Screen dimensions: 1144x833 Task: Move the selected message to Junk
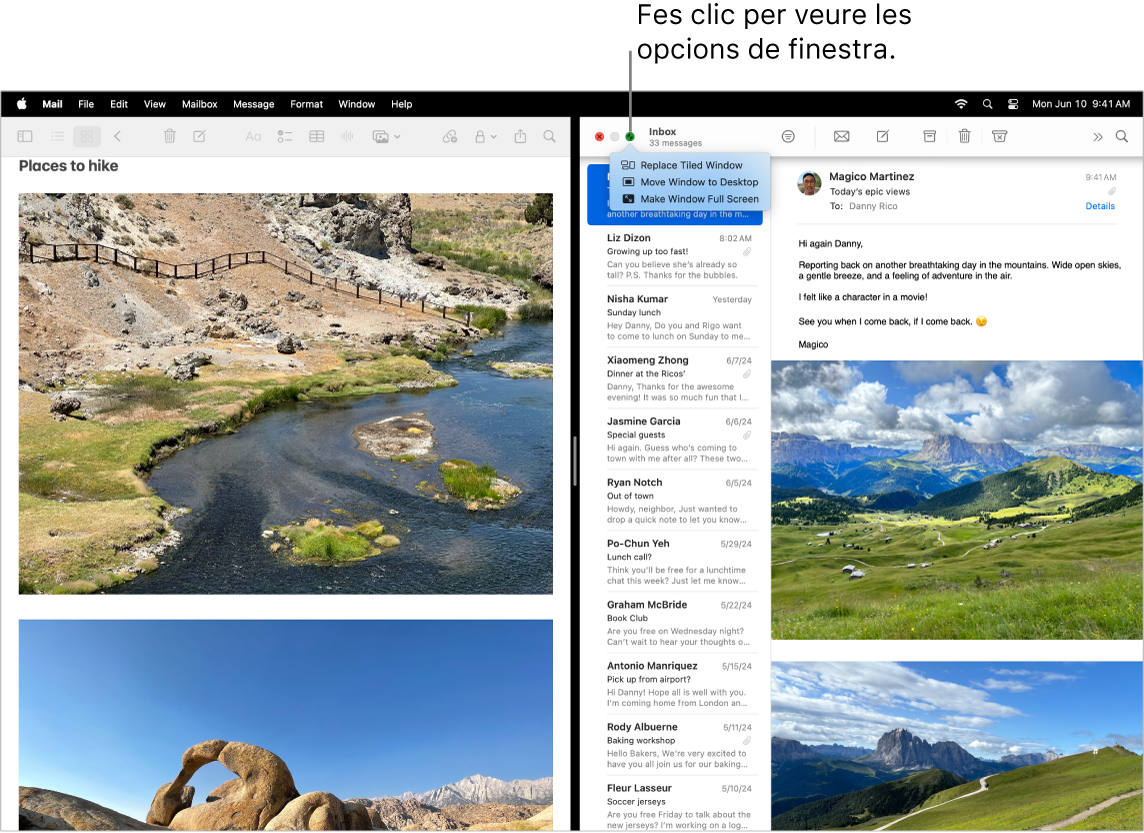tap(1000, 136)
